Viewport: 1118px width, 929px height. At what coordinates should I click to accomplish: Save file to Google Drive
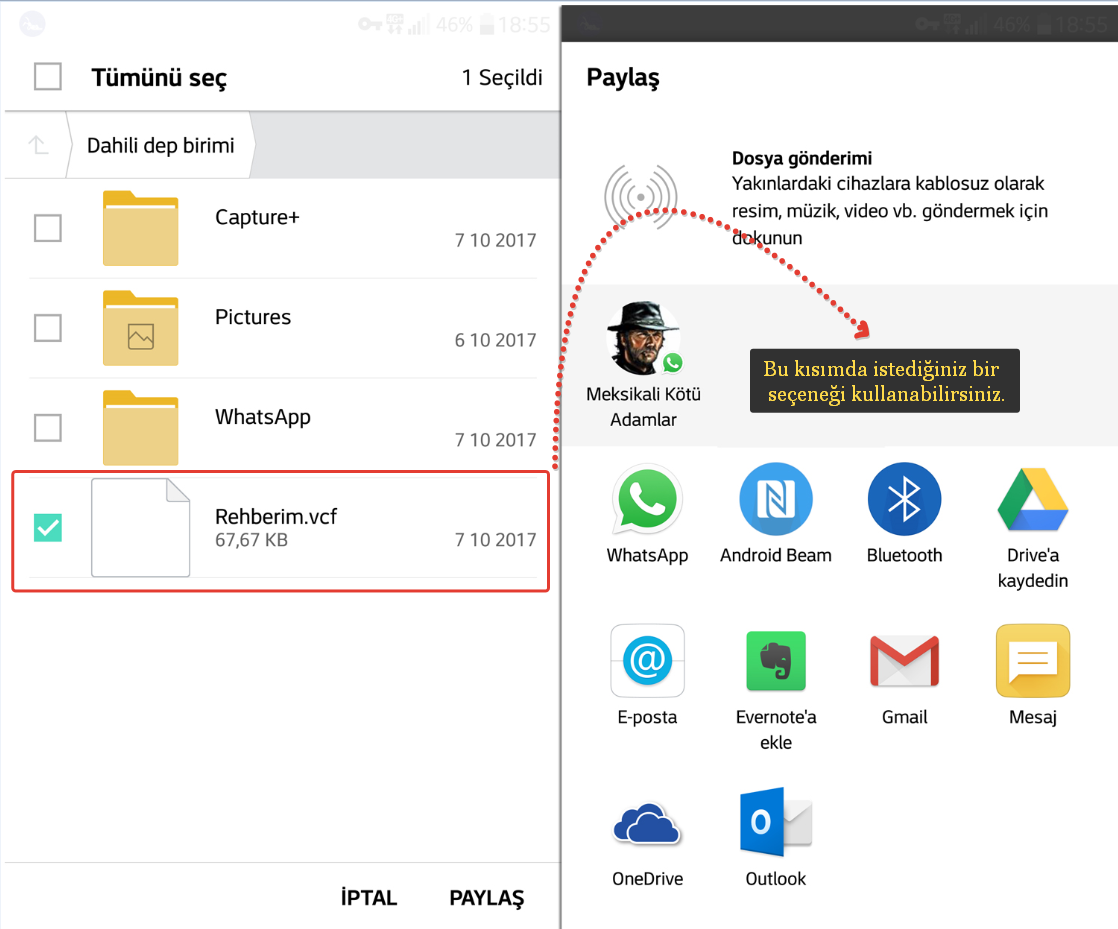pos(1032,500)
